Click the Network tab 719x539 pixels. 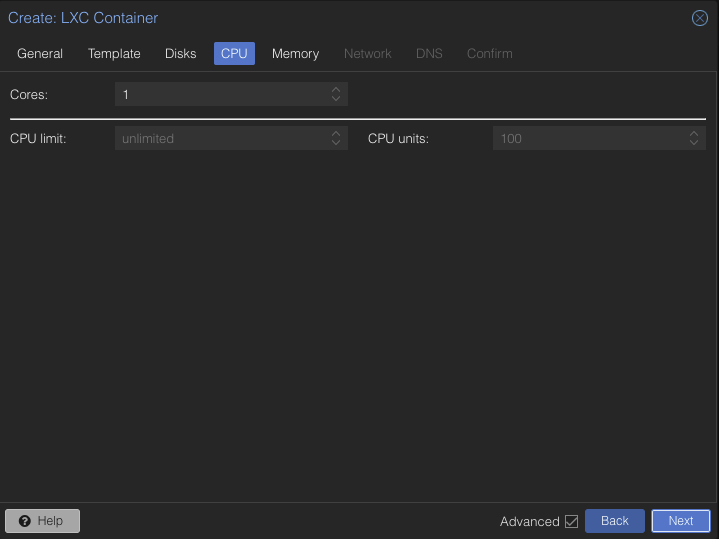pyautogui.click(x=368, y=54)
